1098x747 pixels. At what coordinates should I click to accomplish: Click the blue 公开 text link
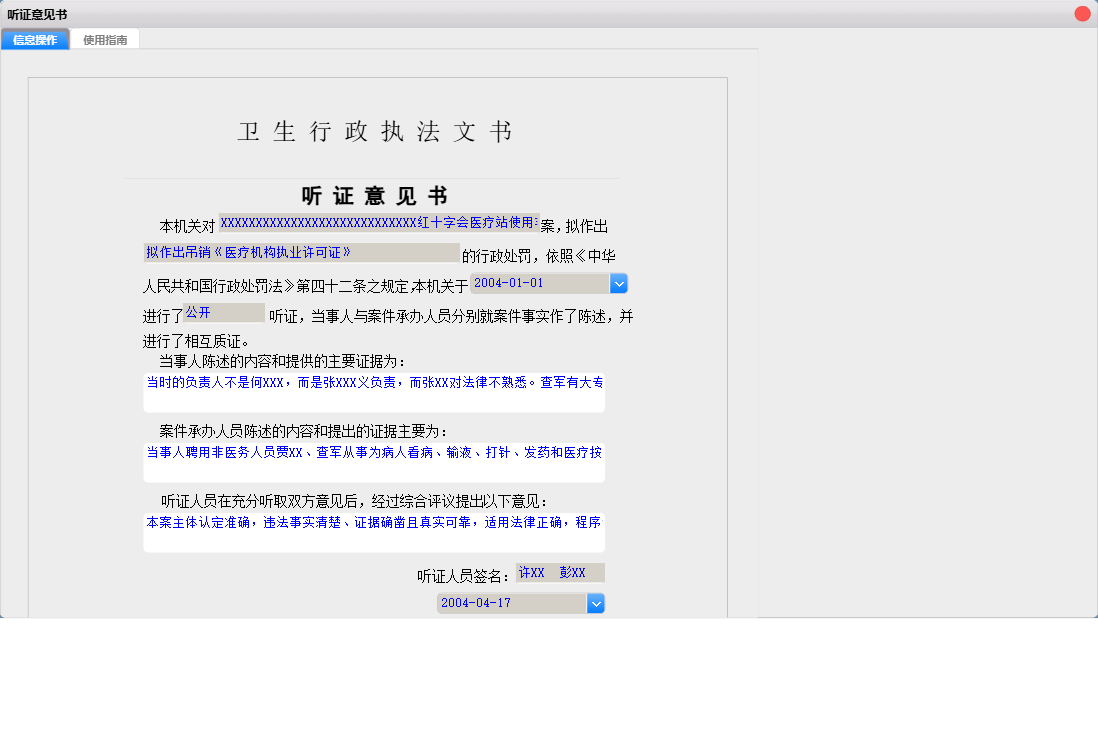click(197, 311)
